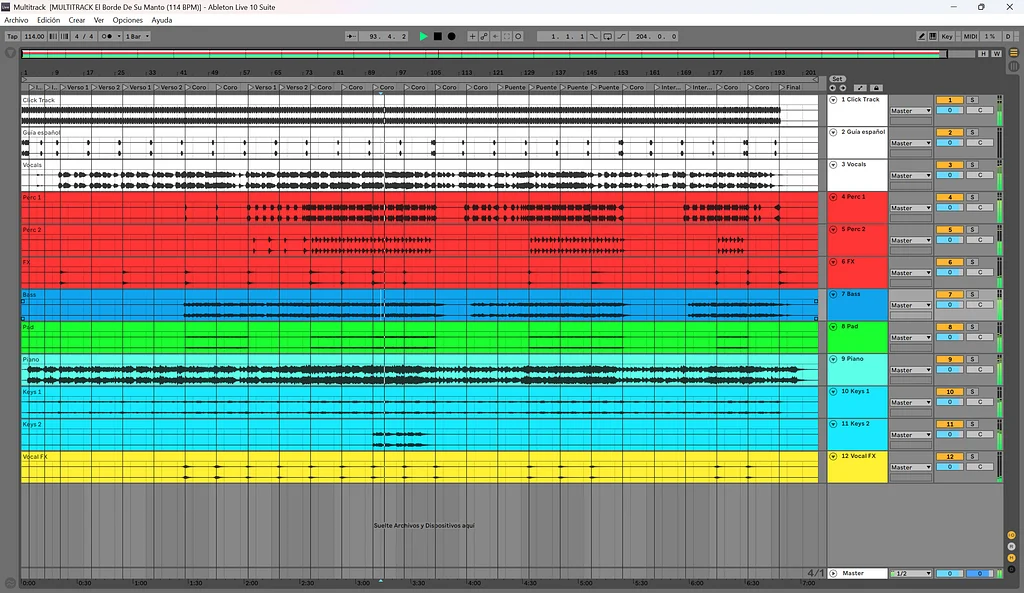Click the 4 / 4 time signature field

pyautogui.click(x=84, y=37)
